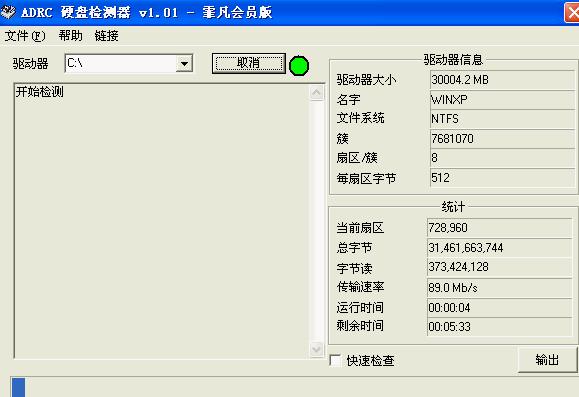Click the 7681070 cluster count value
Viewport: 579px width, 397px height.
tap(502, 139)
